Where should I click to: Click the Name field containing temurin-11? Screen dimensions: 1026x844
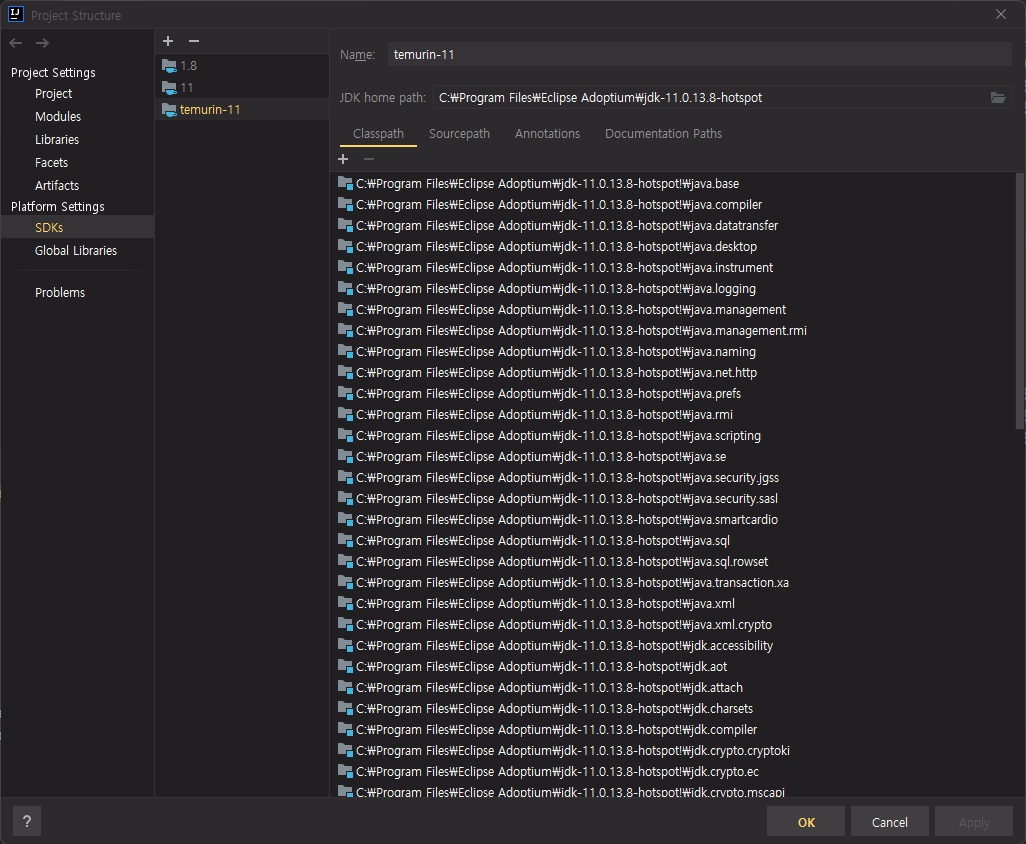(x=699, y=54)
